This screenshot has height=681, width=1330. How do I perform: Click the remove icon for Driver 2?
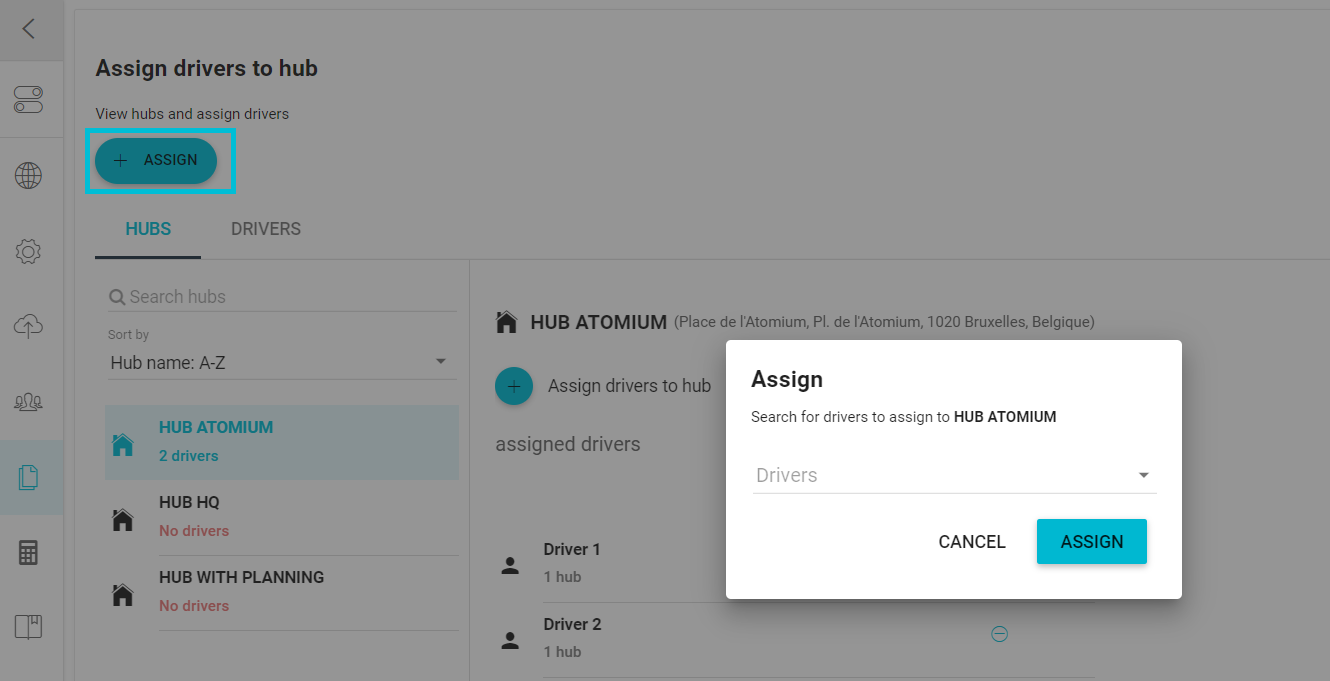[x=999, y=633]
